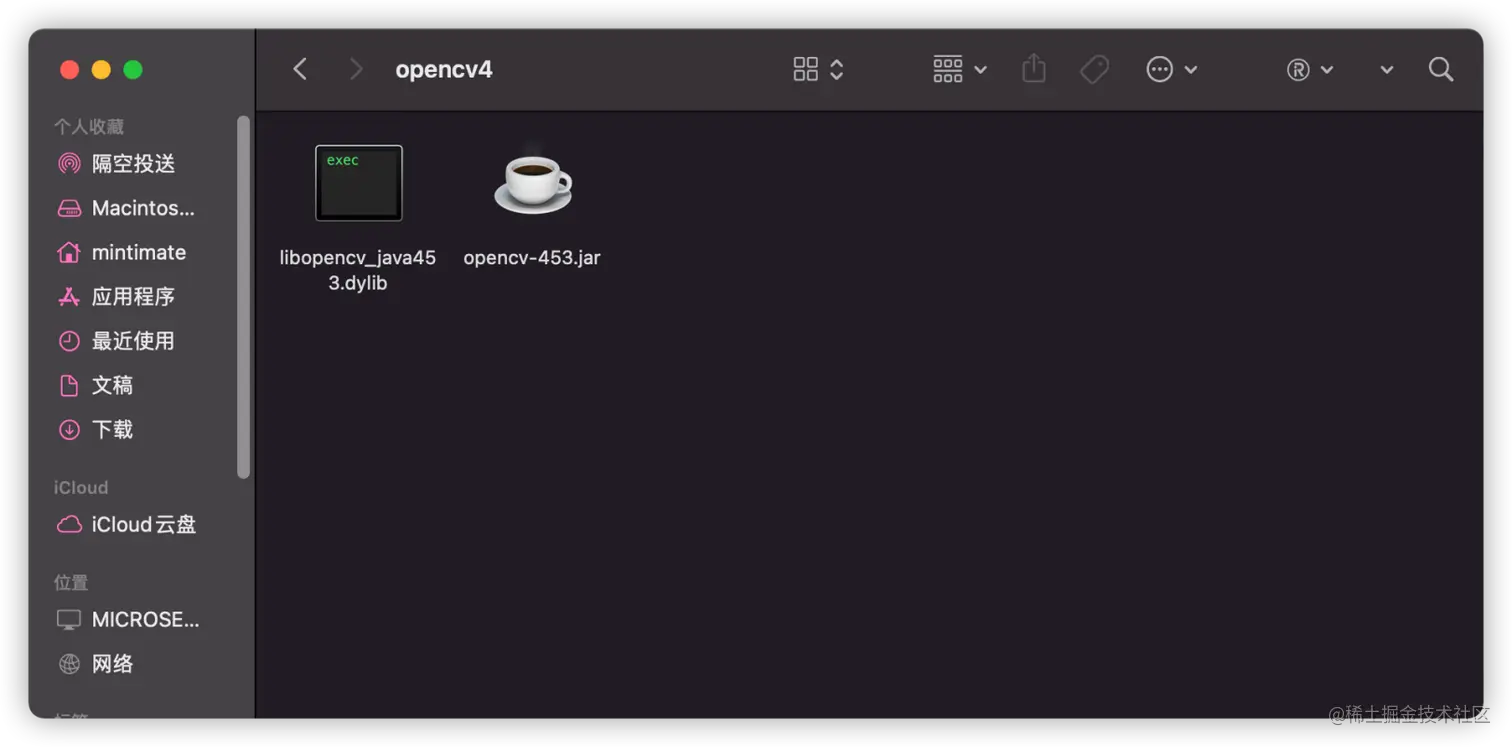The width and height of the screenshot is (1512, 747).
Task: Click the 个人收藏 section header
Action: click(89, 127)
